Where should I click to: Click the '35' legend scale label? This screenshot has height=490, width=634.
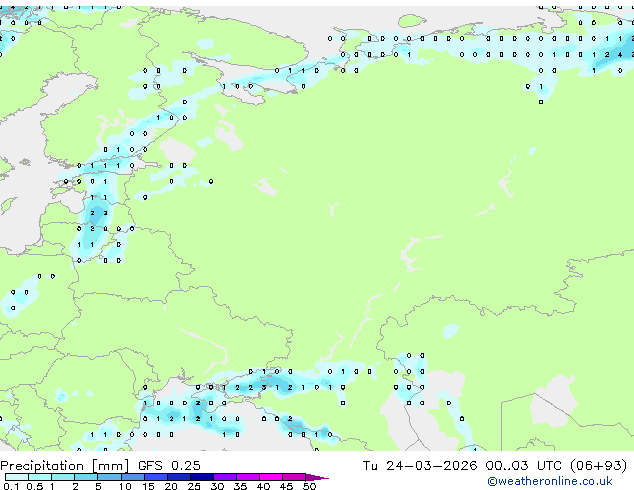click(240, 486)
